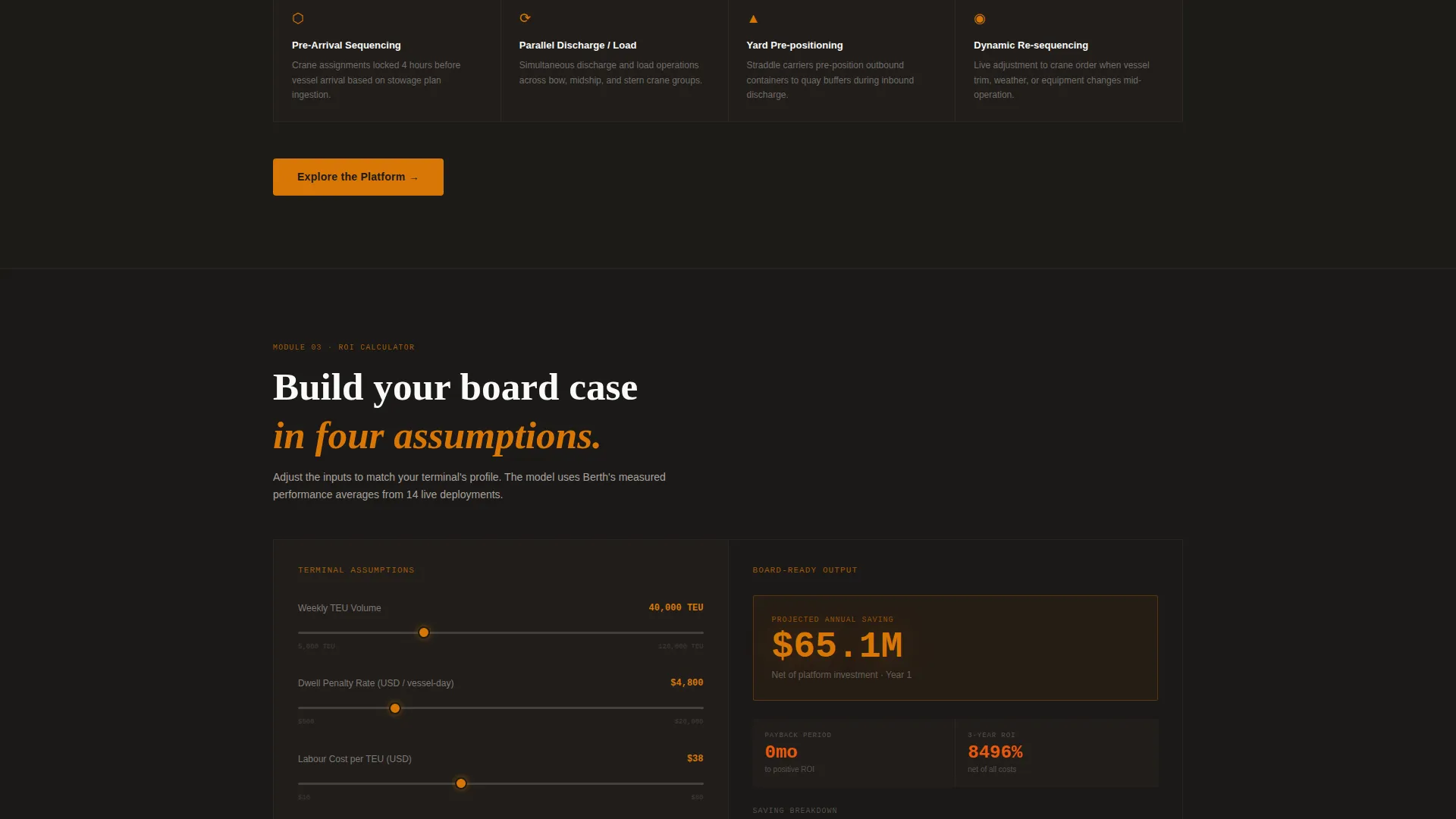Click the Terminal Assumptions panel heading

point(356,570)
